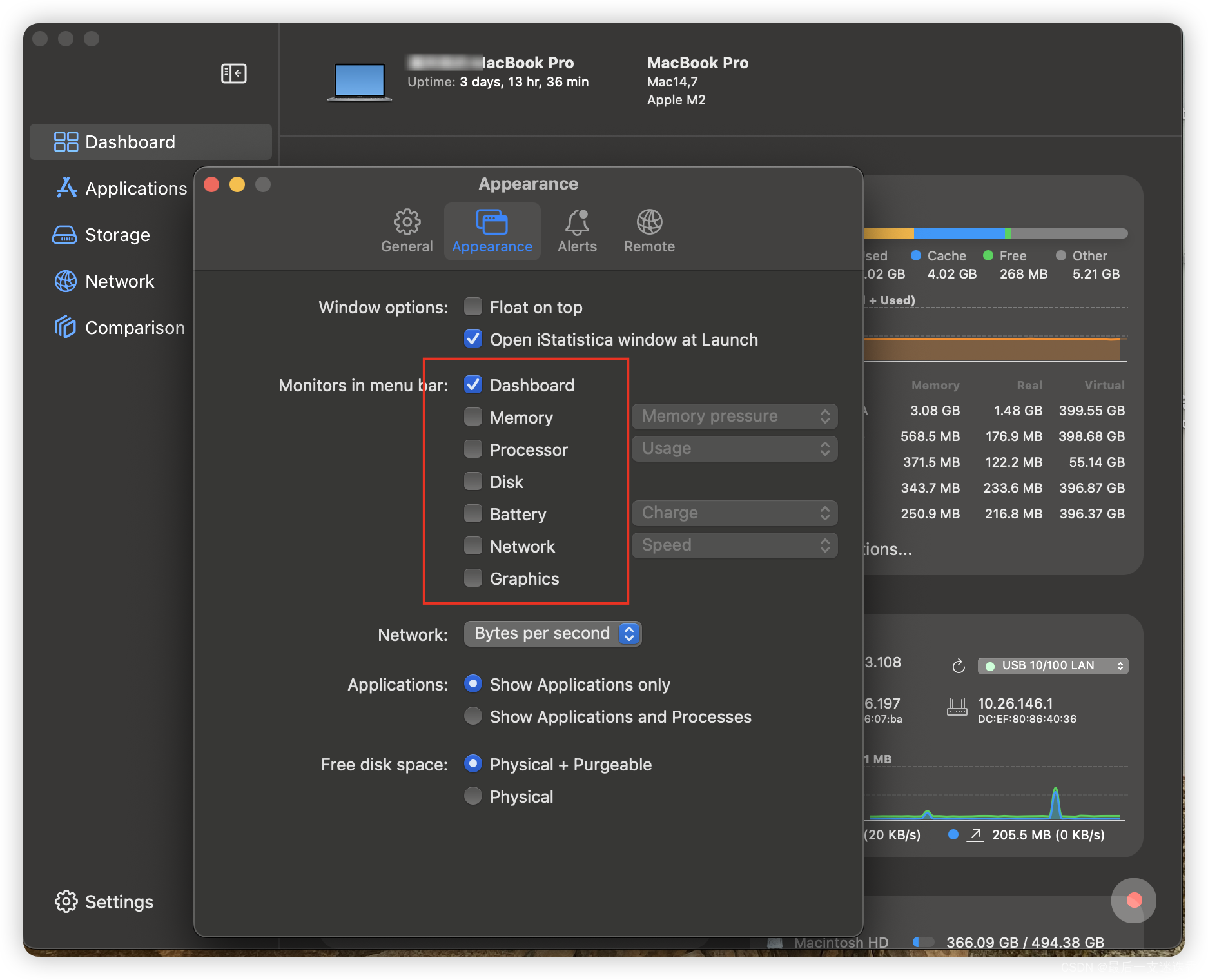Uncheck the Dashboard menu bar monitor

[473, 385]
